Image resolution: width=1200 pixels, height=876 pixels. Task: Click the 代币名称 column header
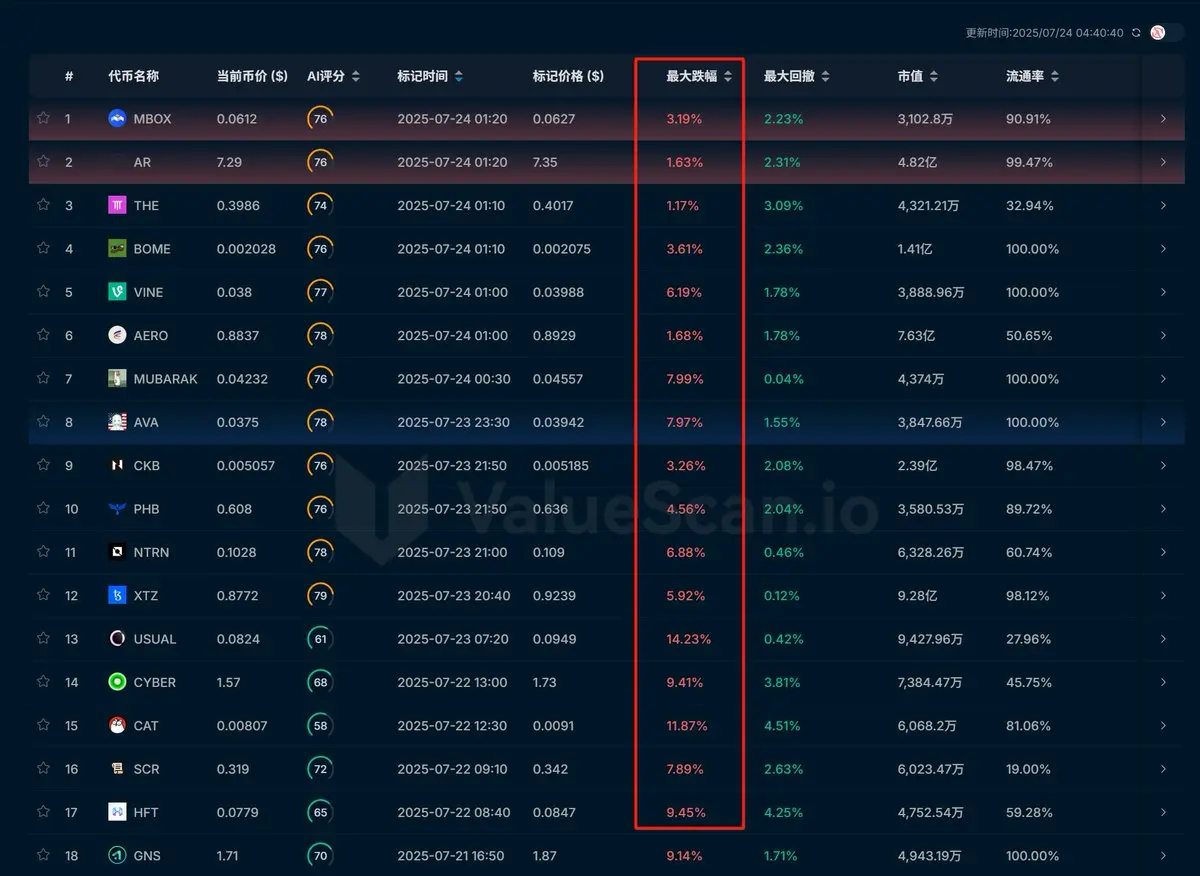(x=133, y=76)
